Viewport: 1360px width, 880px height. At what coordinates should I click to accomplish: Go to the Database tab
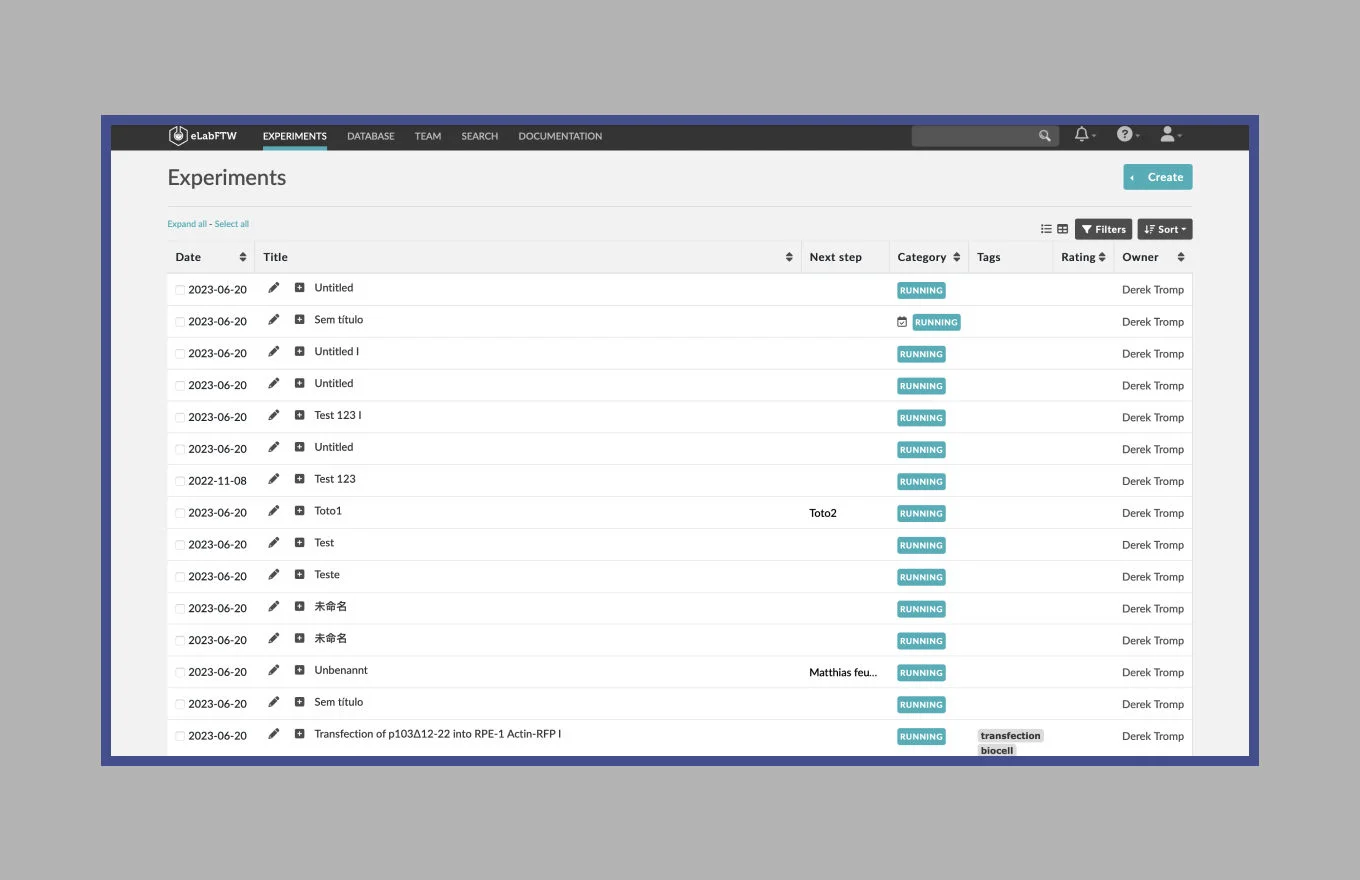370,136
